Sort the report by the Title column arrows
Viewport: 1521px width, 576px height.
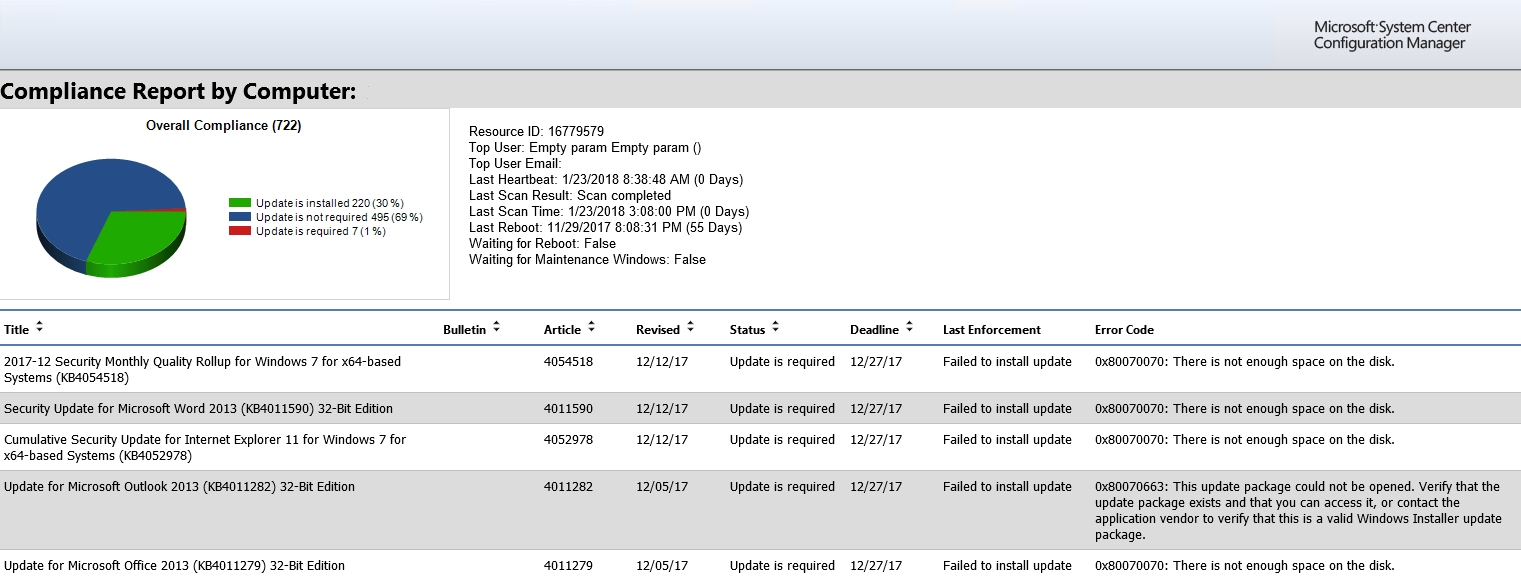coord(40,327)
